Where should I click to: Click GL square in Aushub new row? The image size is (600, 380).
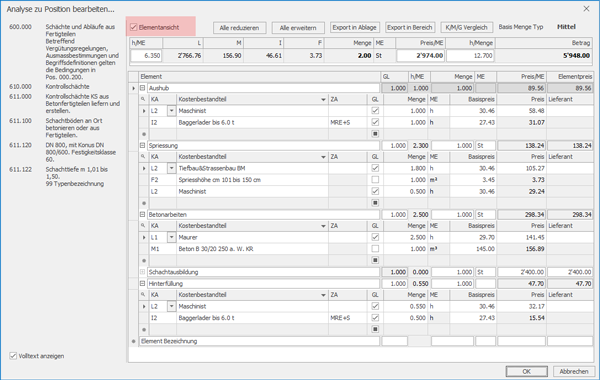(x=375, y=134)
